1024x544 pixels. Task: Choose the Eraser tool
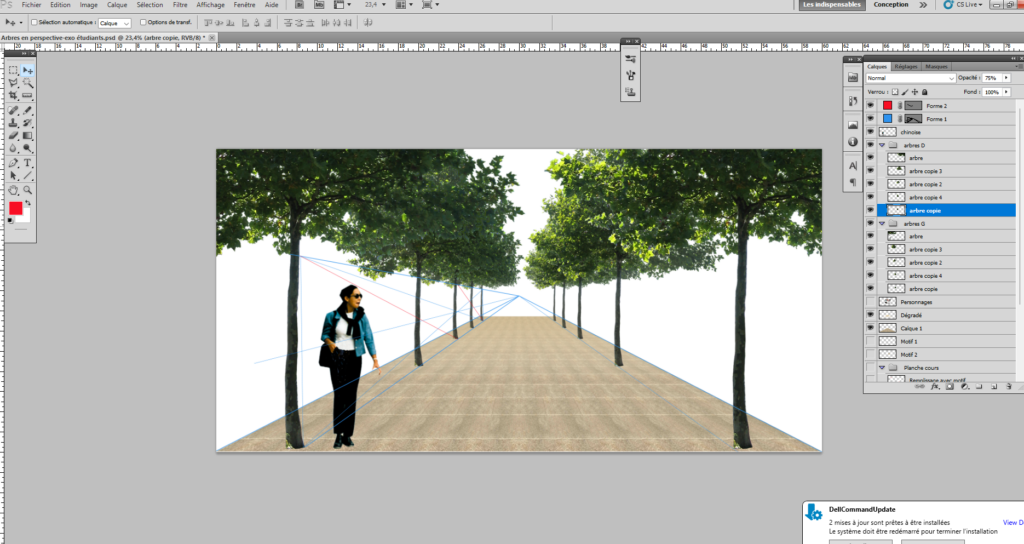pos(13,136)
